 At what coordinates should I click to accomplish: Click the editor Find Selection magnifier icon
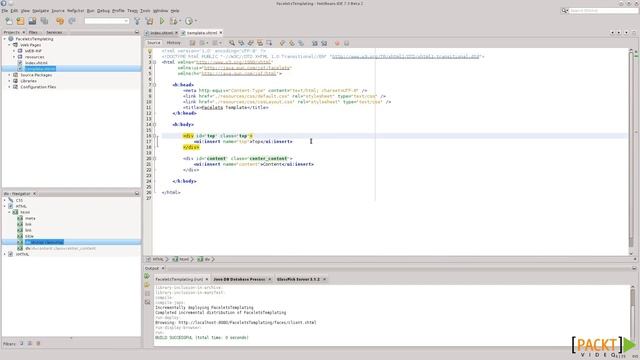click(232, 43)
